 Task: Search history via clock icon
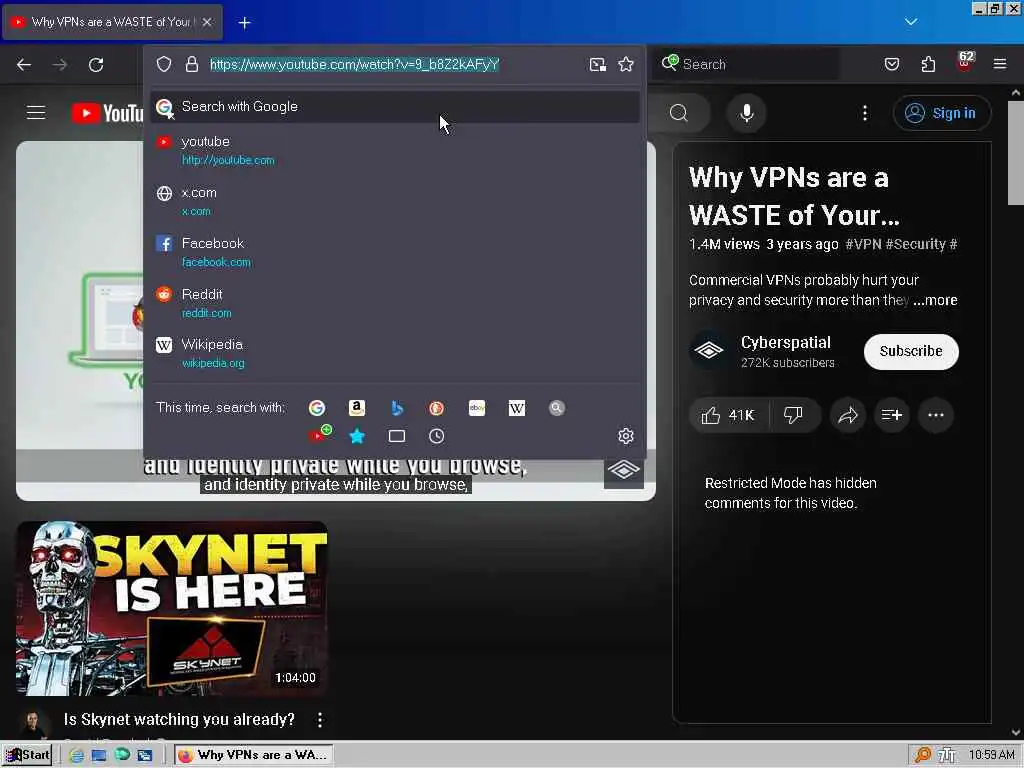[x=437, y=436]
